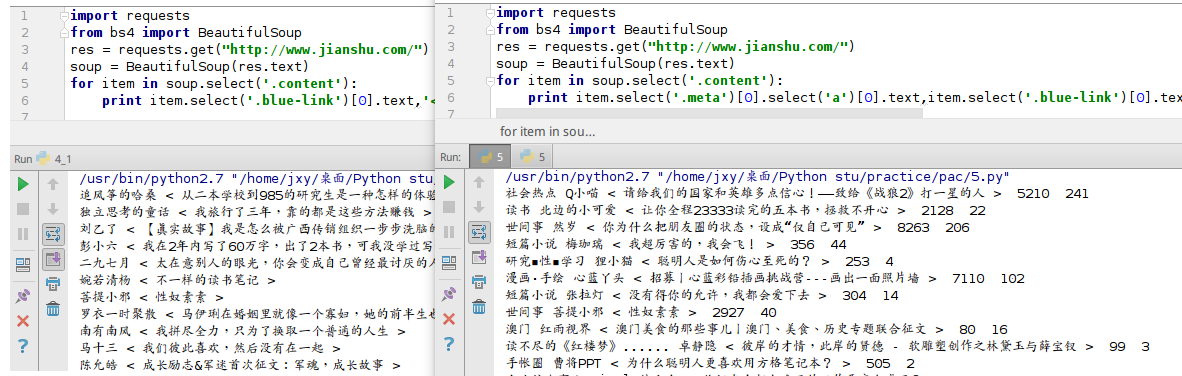Open help in right Run panel
Screen dimensions: 1182x376
[449, 344]
